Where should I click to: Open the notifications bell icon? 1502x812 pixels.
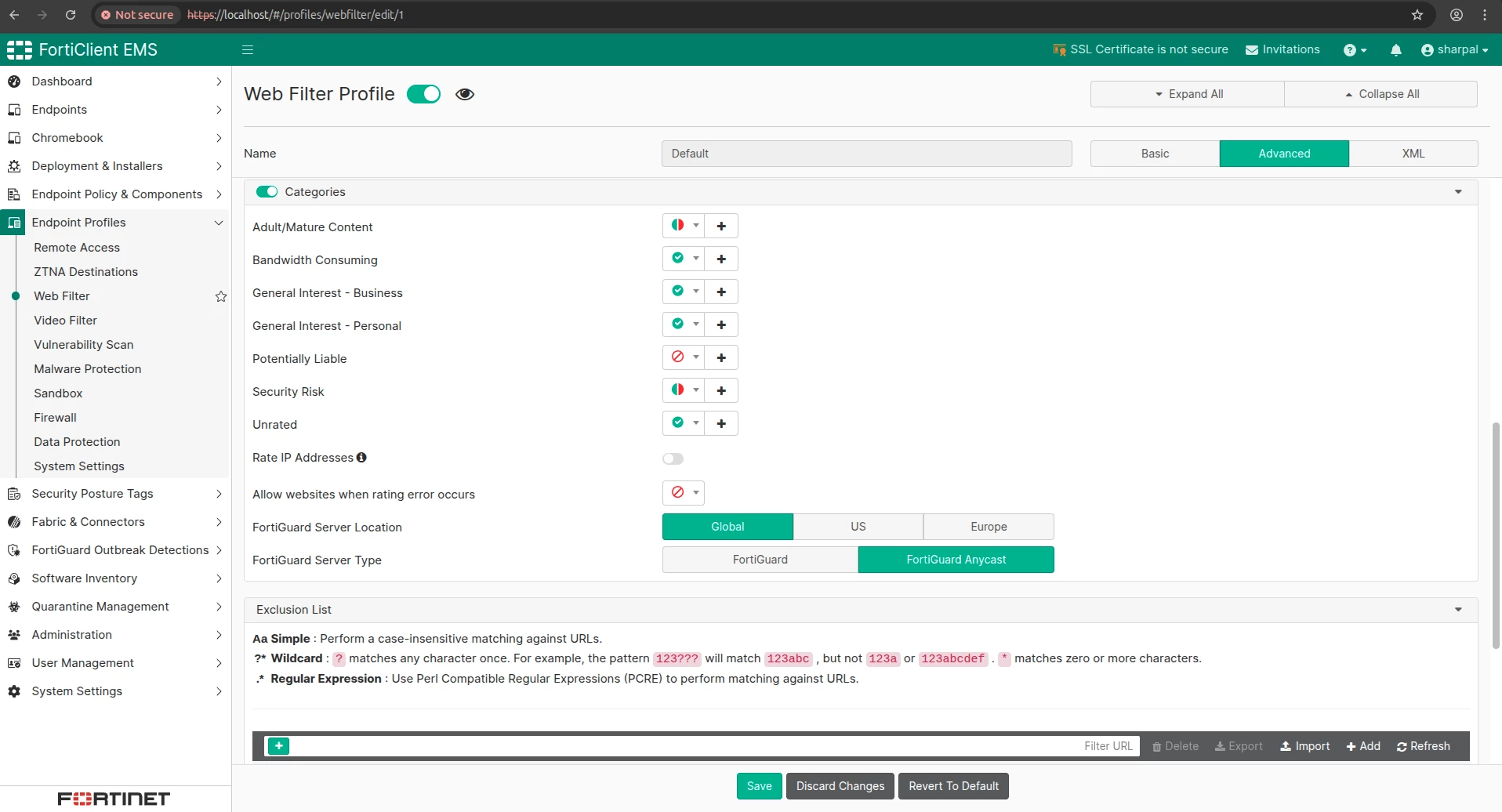pyautogui.click(x=1396, y=49)
